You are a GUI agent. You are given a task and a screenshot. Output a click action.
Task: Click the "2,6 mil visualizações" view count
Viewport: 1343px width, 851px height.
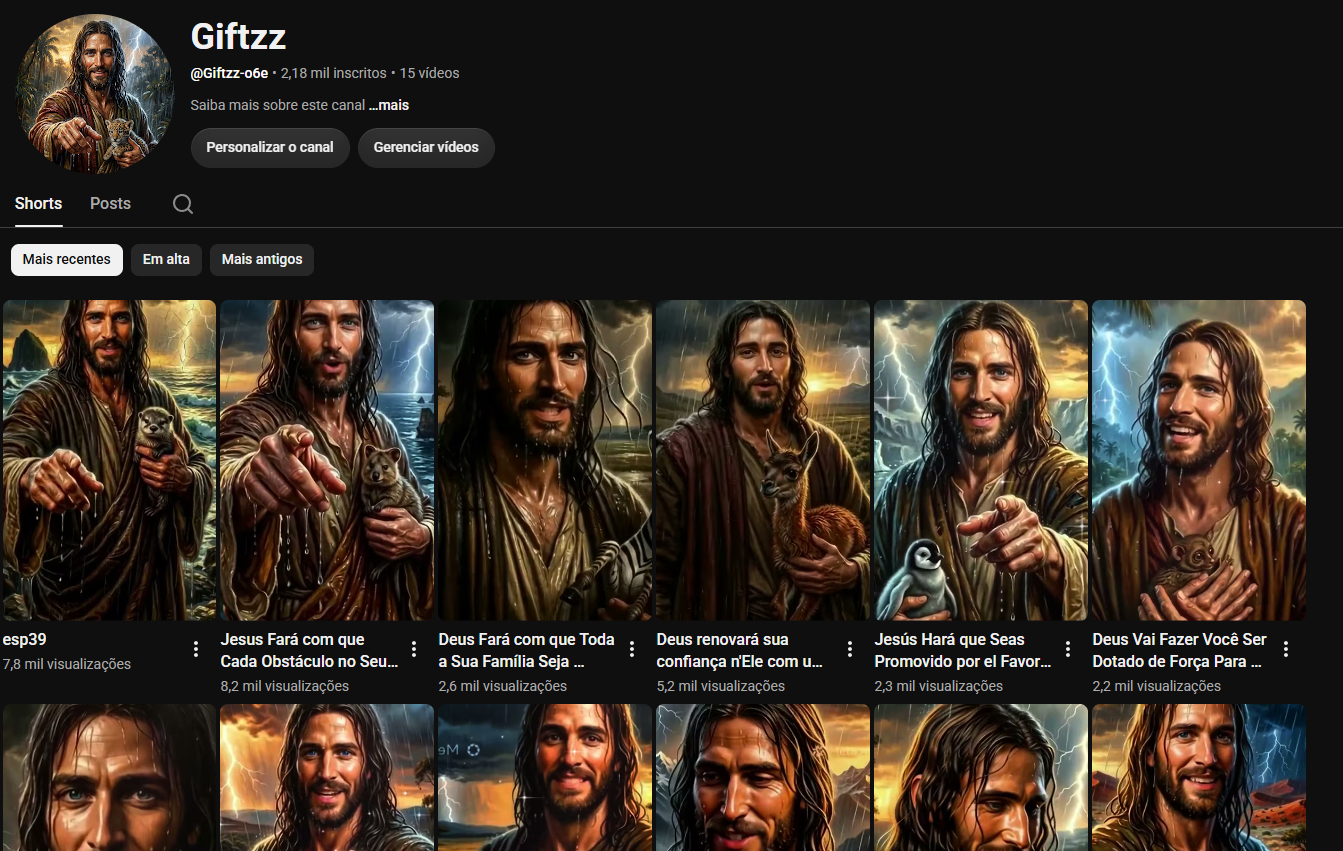pos(503,686)
